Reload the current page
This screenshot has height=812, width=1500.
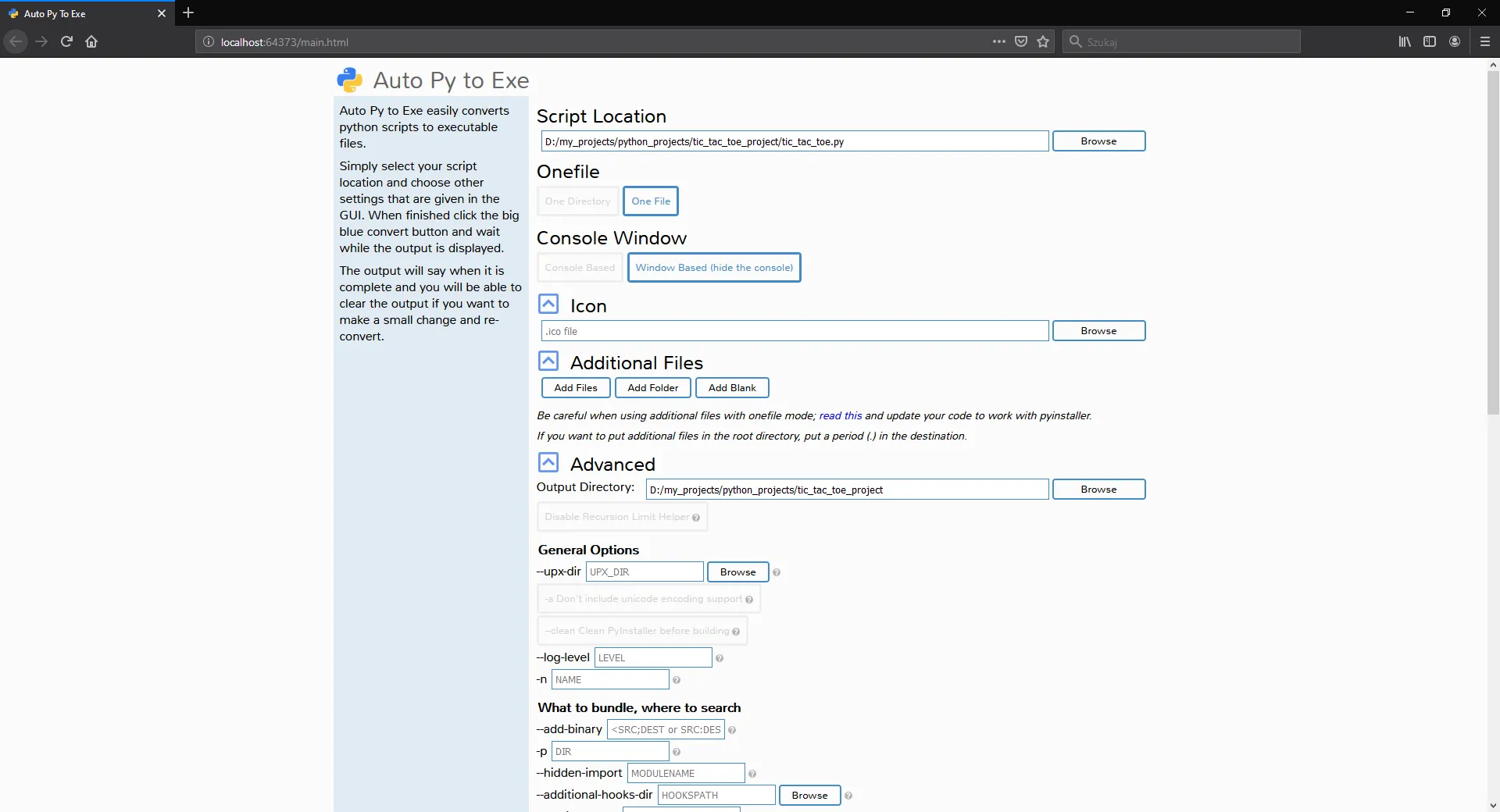point(66,41)
